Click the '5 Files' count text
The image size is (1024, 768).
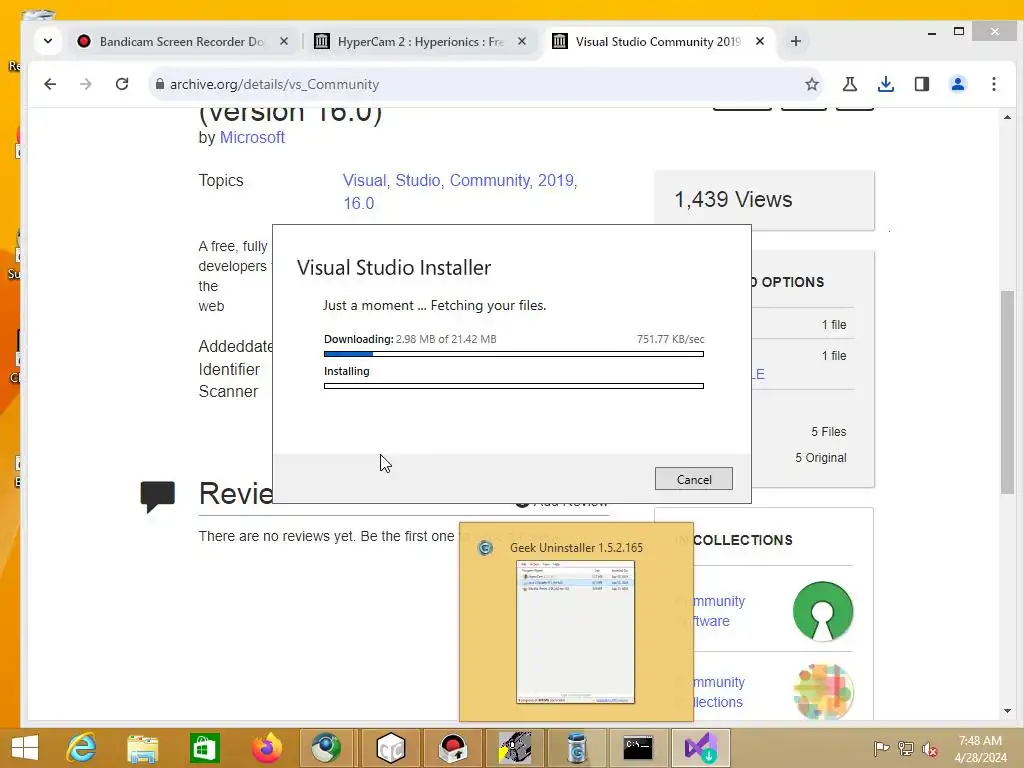click(x=828, y=431)
